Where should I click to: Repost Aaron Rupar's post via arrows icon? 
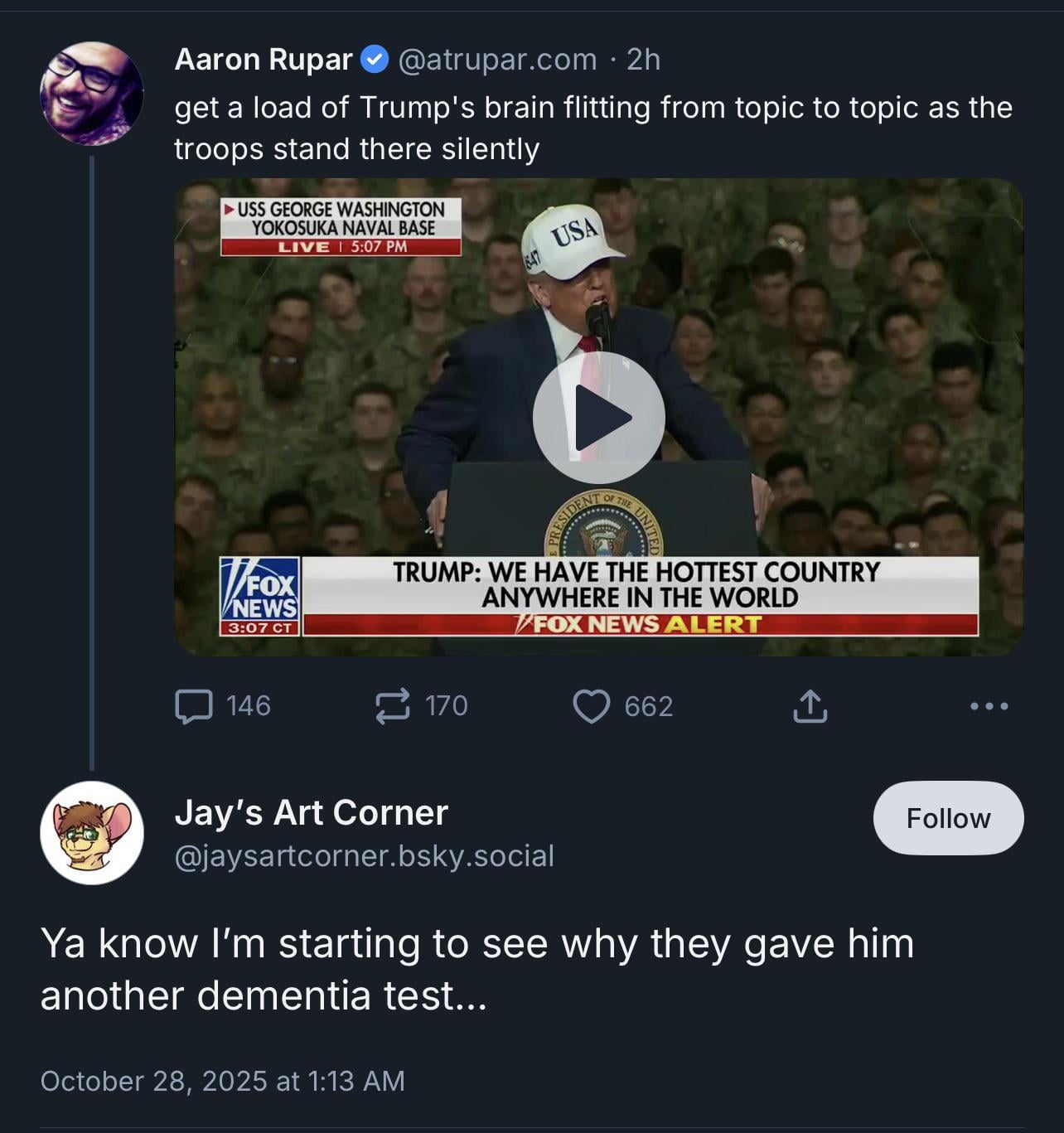pyautogui.click(x=392, y=706)
